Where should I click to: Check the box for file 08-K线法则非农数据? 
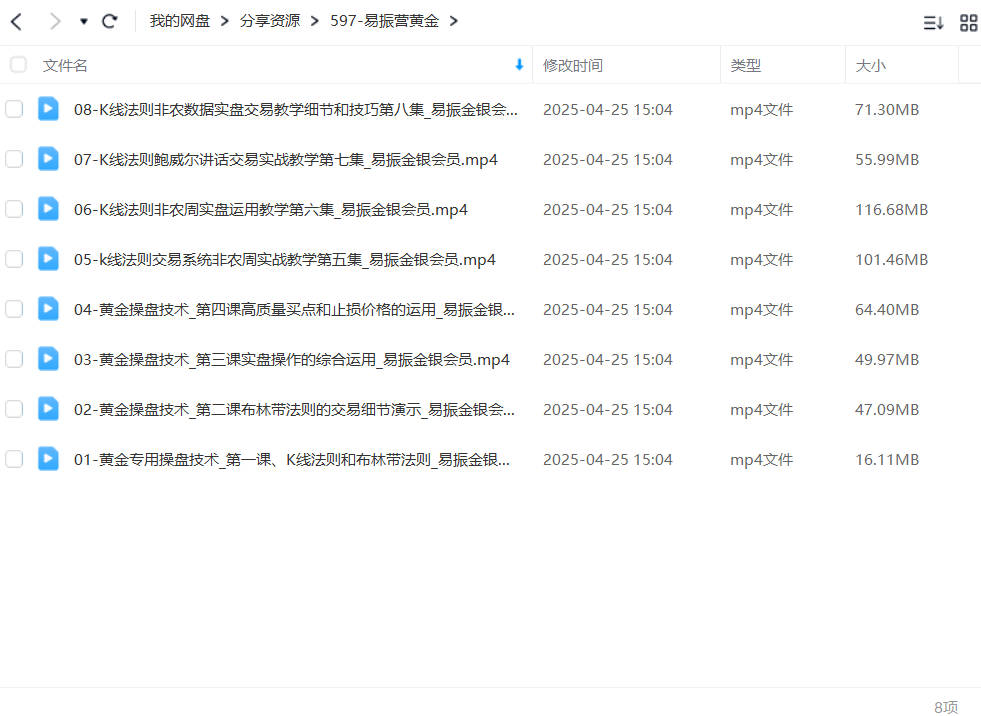[x=14, y=109]
